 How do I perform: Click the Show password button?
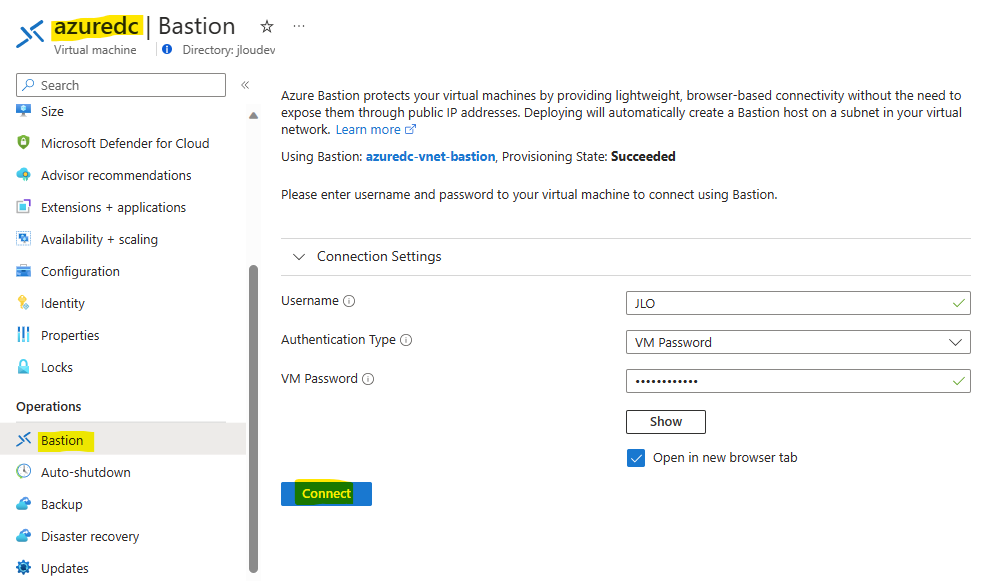[665, 422]
